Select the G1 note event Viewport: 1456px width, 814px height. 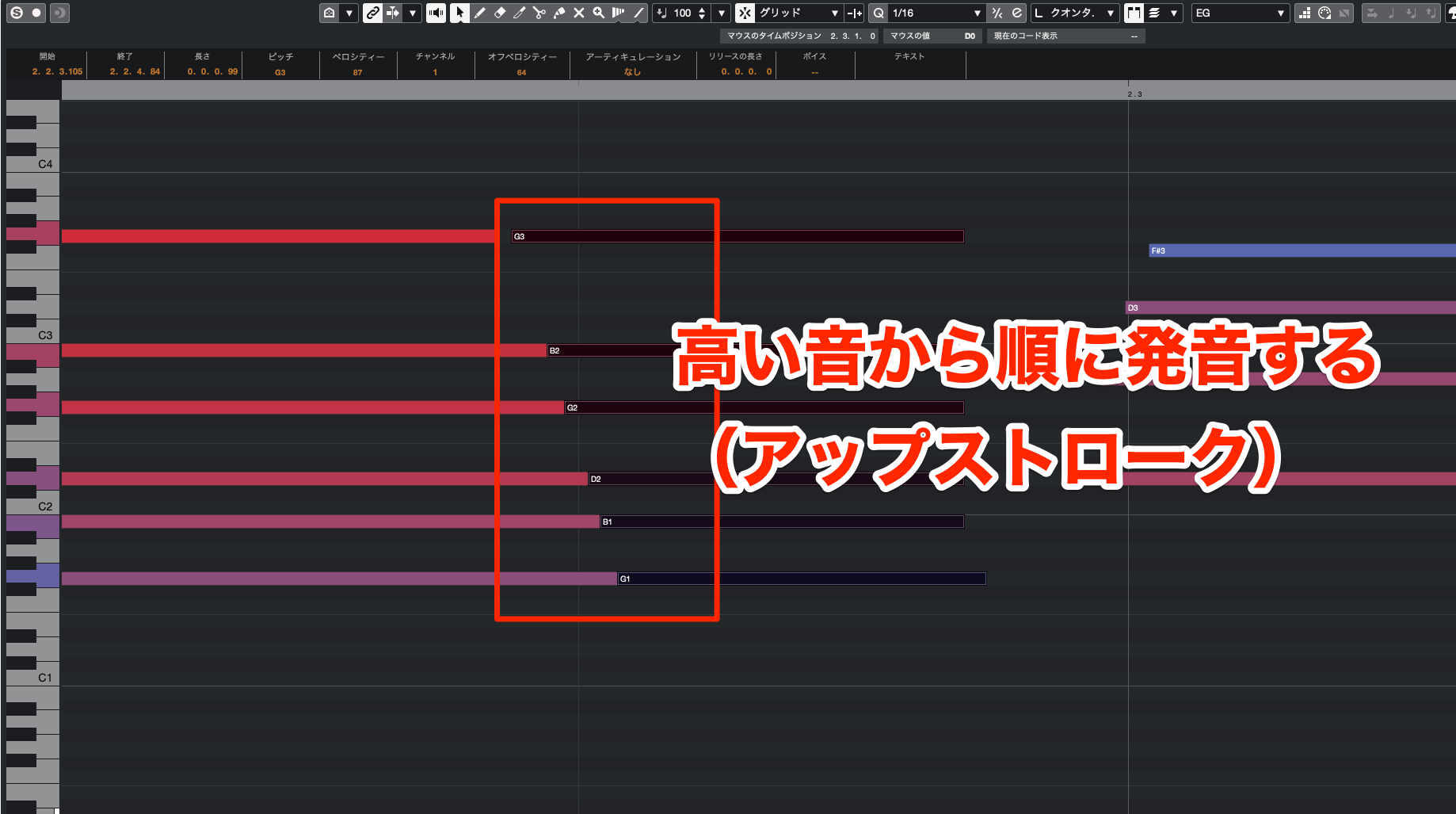coord(802,579)
